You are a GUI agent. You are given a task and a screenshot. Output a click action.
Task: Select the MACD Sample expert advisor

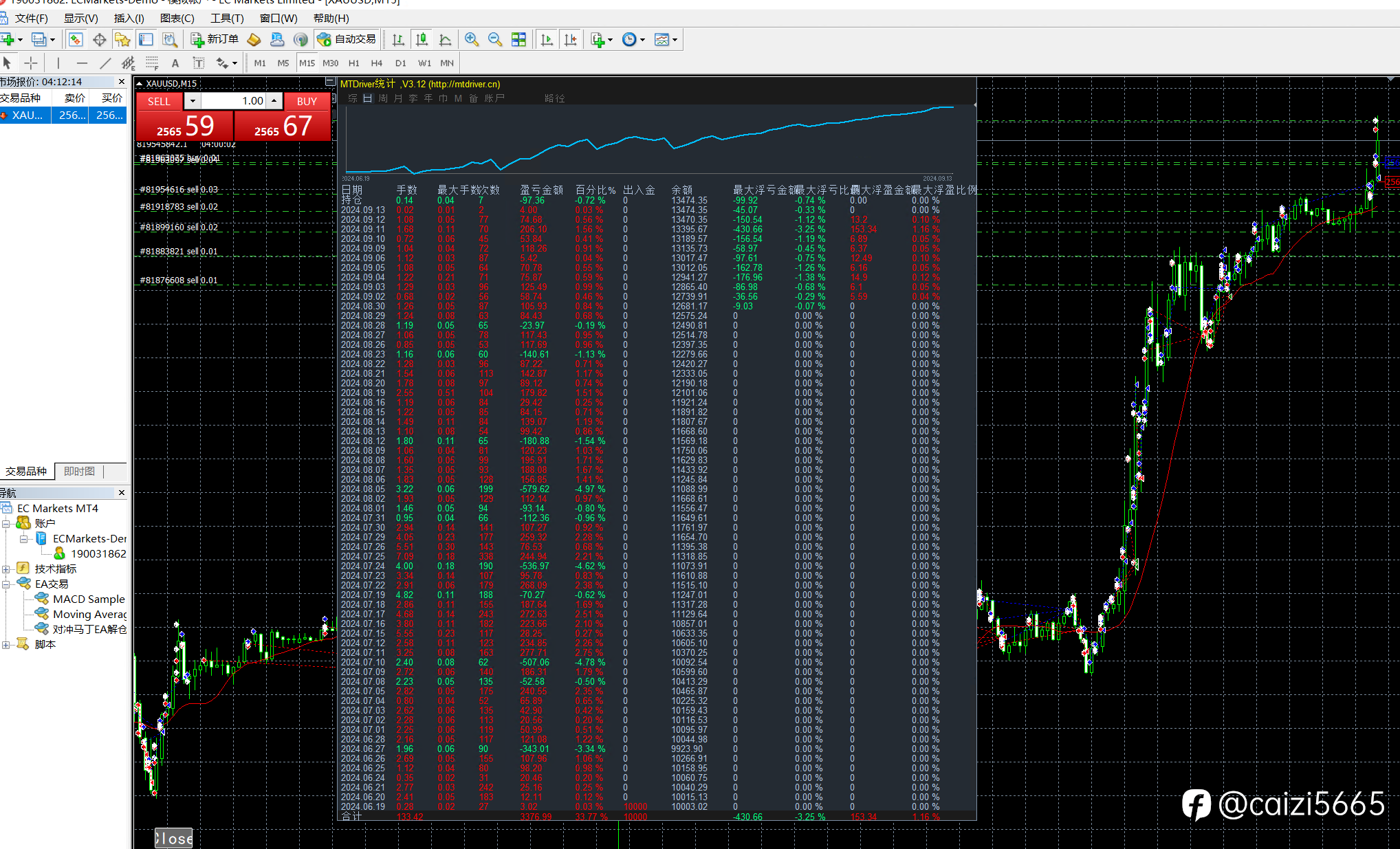89,599
